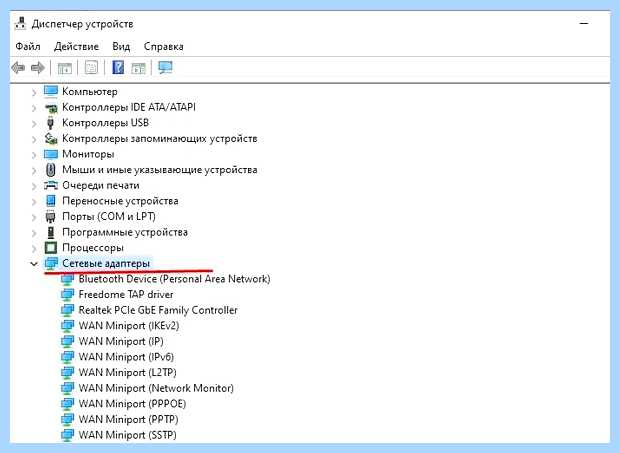
Task: Click the Контроллеры IDE ATA/ATAPI icon
Action: [51, 107]
